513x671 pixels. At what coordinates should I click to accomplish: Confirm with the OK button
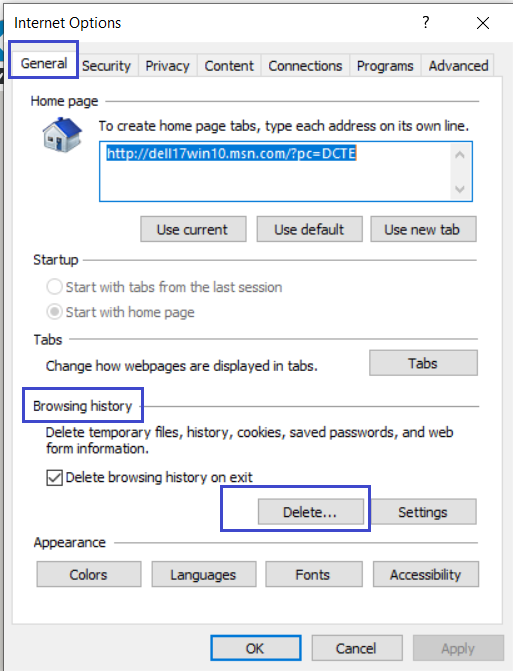pos(255,648)
